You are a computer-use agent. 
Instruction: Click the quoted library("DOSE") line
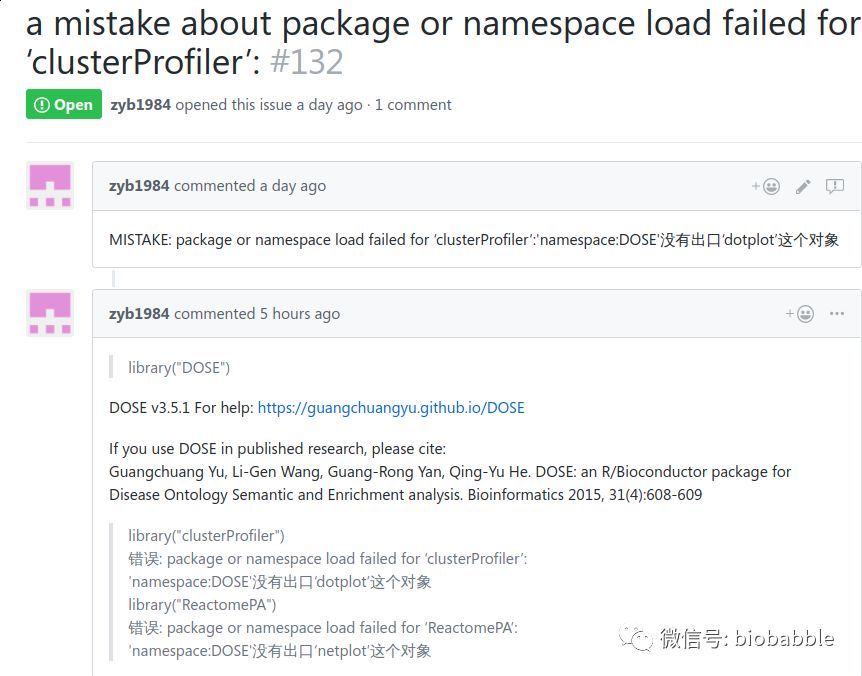179,368
